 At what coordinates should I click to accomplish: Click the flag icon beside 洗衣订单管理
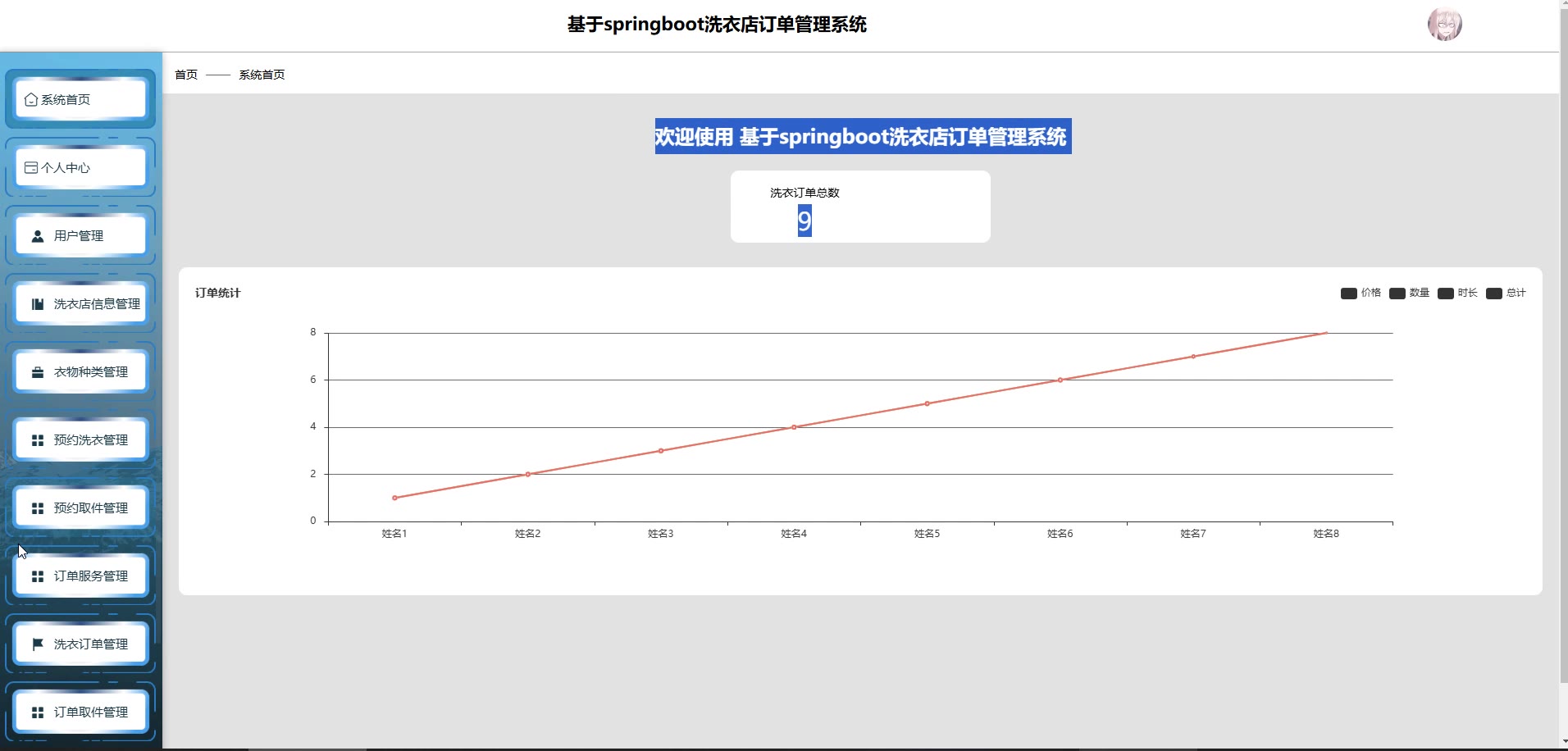(x=38, y=644)
